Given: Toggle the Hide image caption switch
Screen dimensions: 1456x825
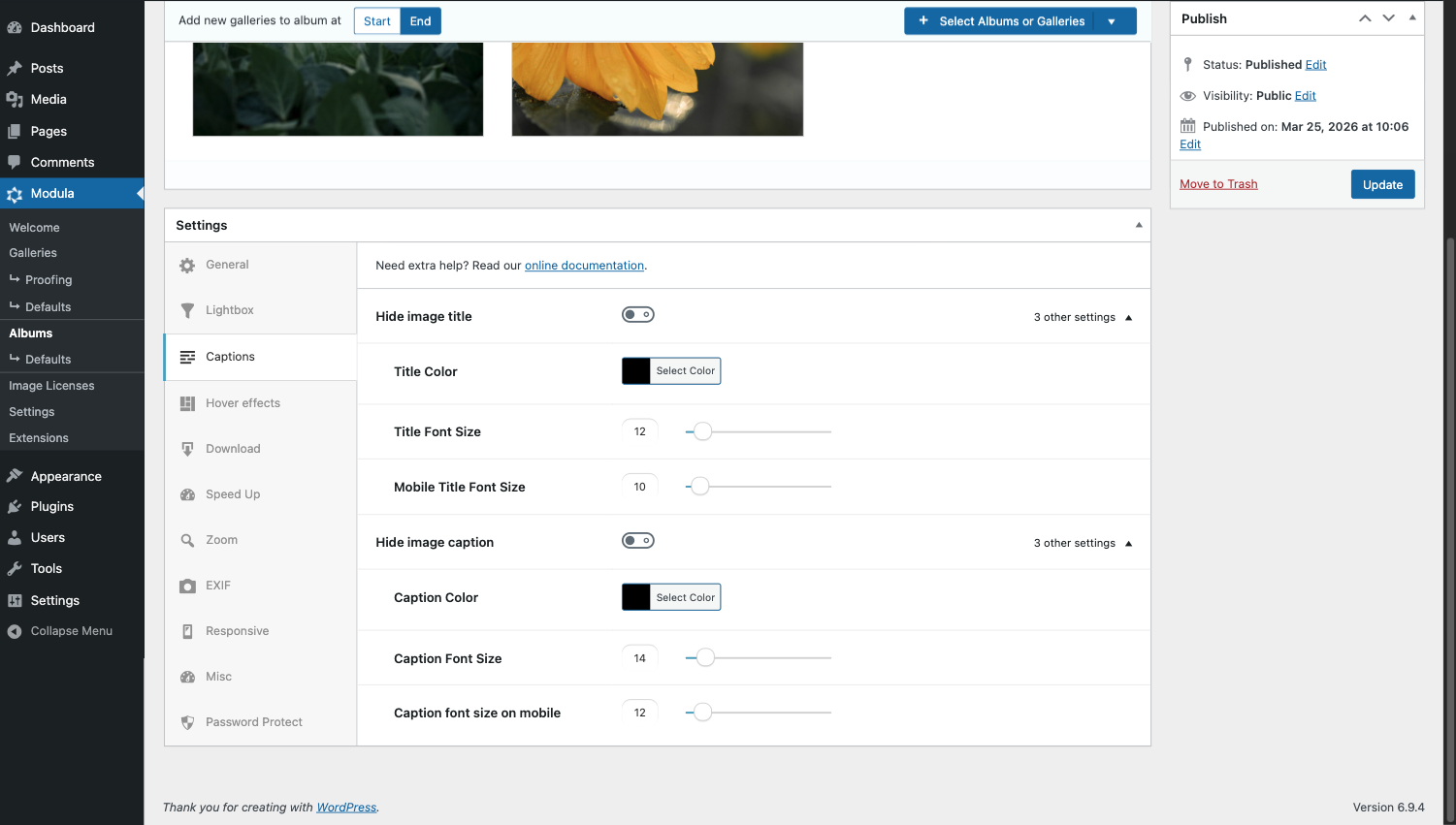Looking at the screenshot, I should 638,541.
